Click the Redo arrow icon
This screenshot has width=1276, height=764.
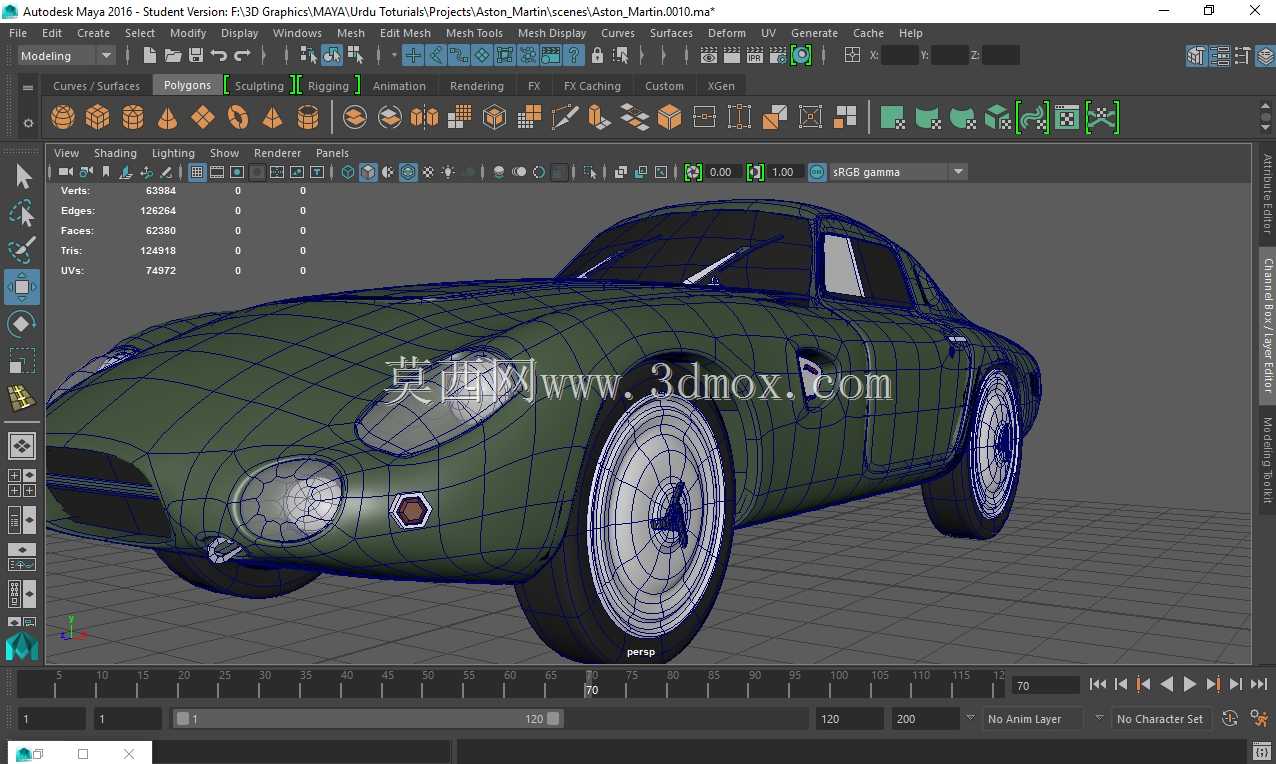pyautogui.click(x=241, y=55)
